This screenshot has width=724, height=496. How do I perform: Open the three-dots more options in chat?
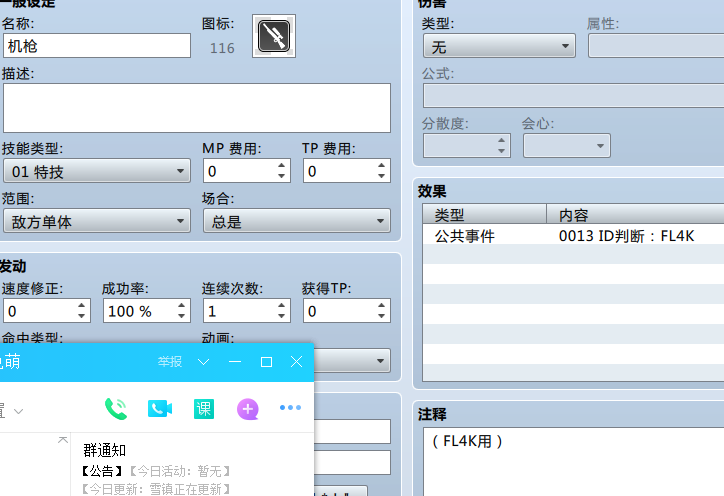[x=290, y=407]
